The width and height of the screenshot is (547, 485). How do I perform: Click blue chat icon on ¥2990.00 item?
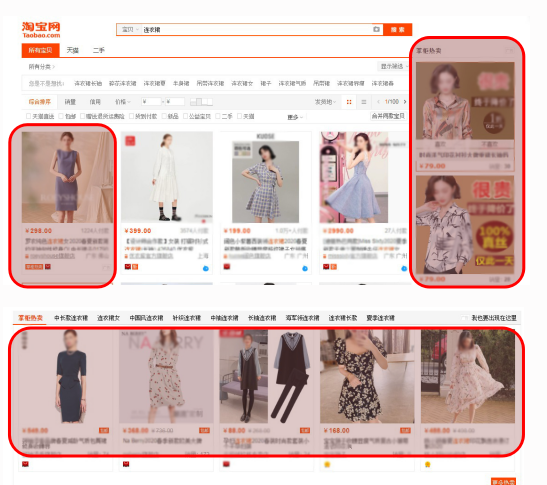(404, 268)
